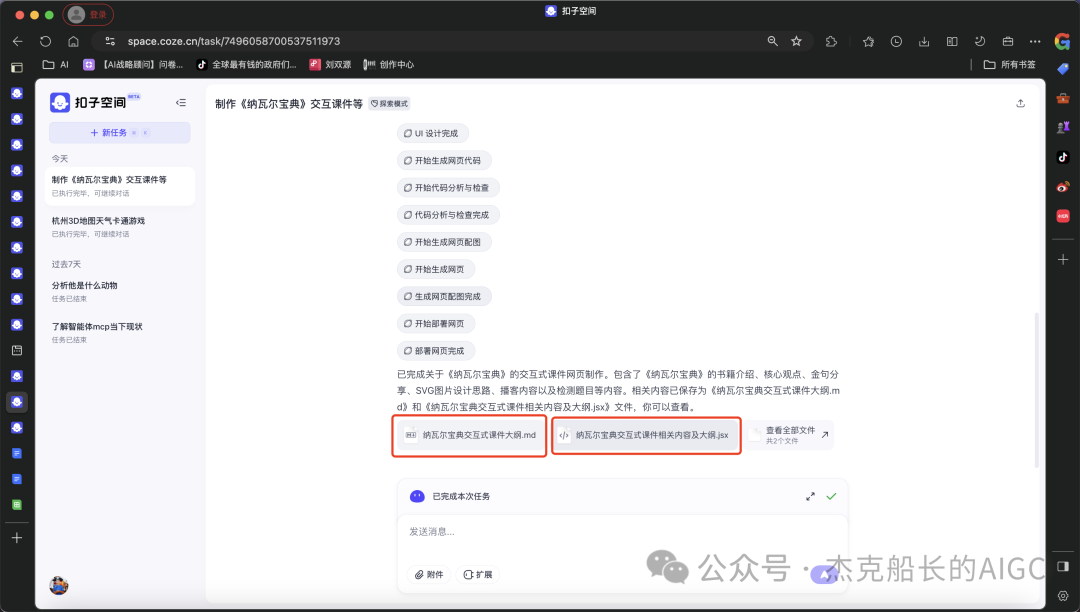This screenshot has height=612, width=1080.
Task: View site information icon beside the URL
Action: point(110,41)
